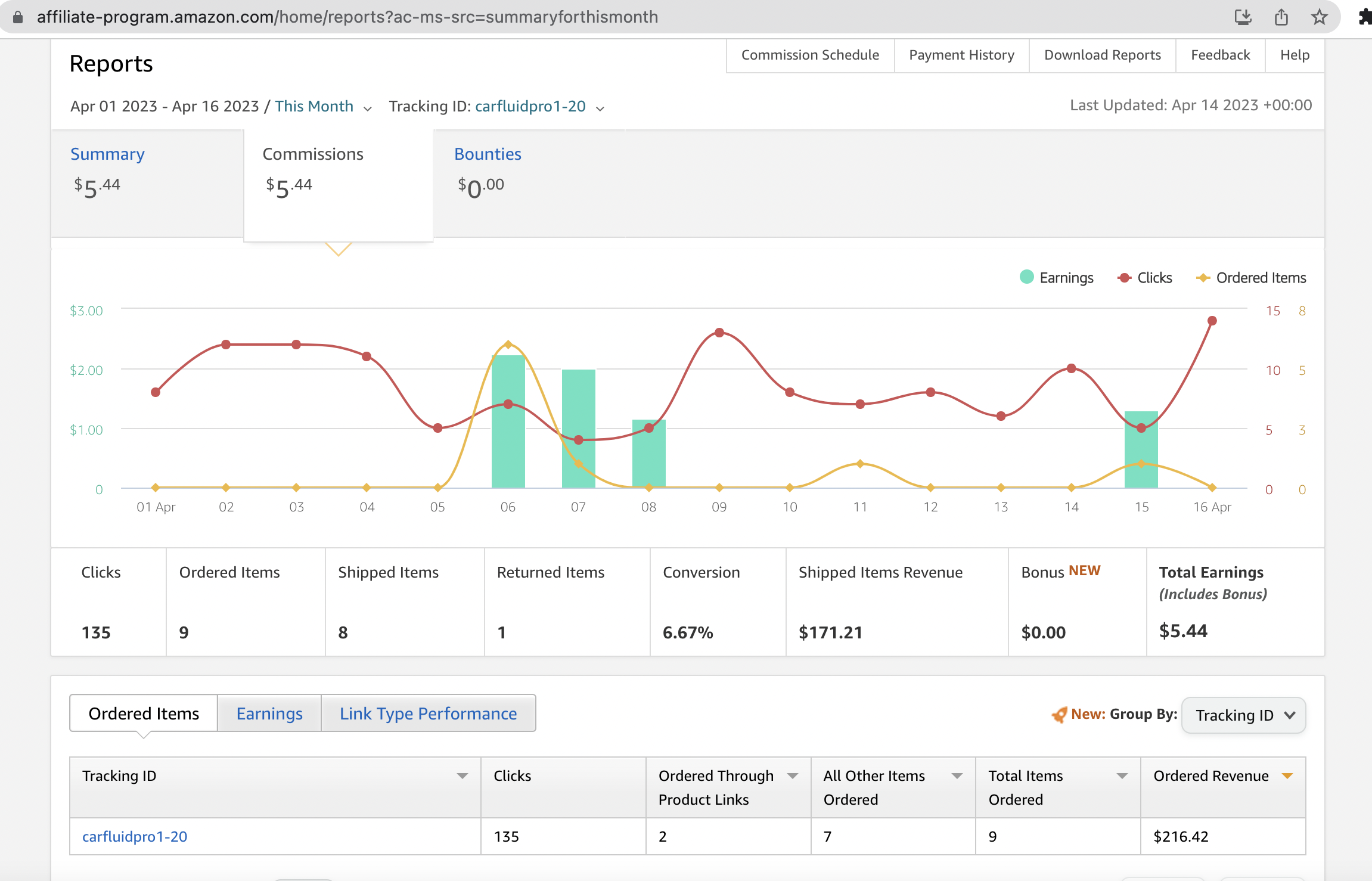Screen dimensions: 1372x881
Task: Click the Clicks total value 135
Action: point(96,632)
